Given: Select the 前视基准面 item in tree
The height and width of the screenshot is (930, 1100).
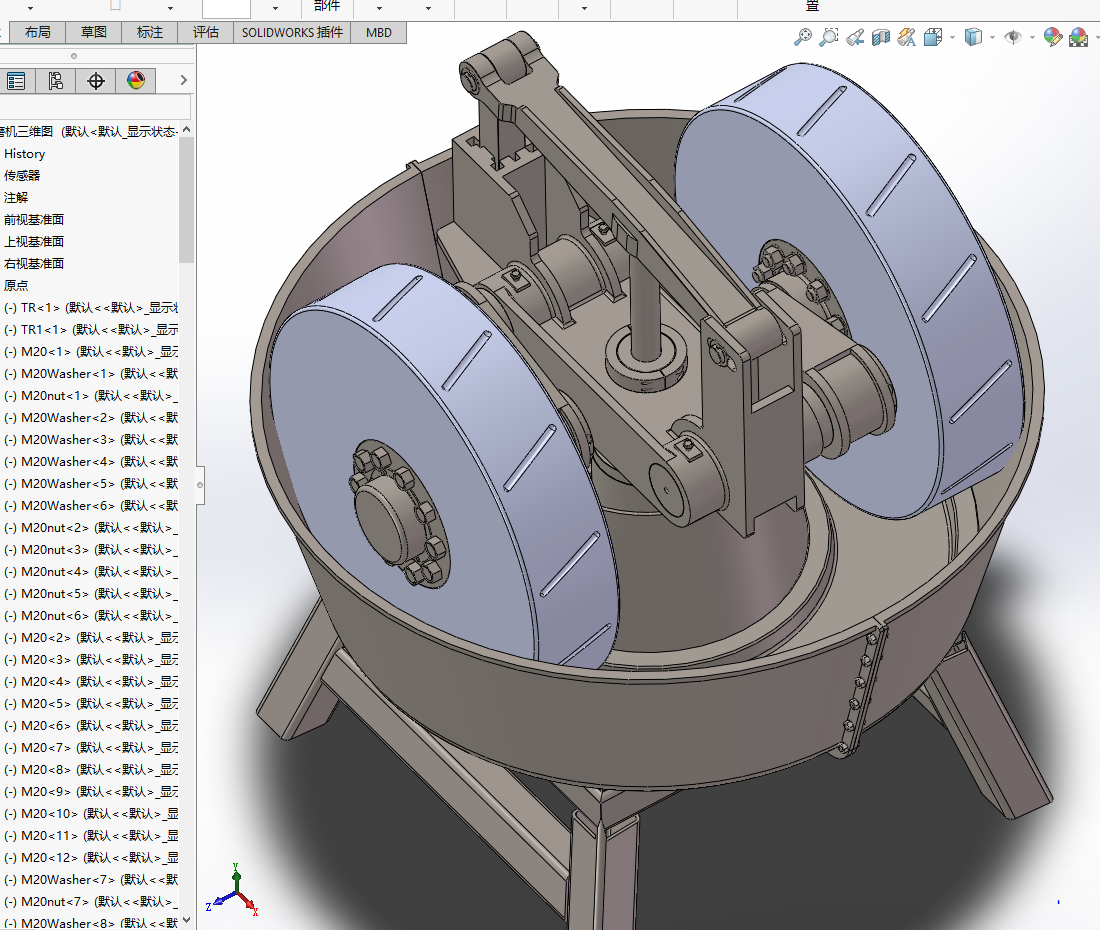Looking at the screenshot, I should pos(34,219).
